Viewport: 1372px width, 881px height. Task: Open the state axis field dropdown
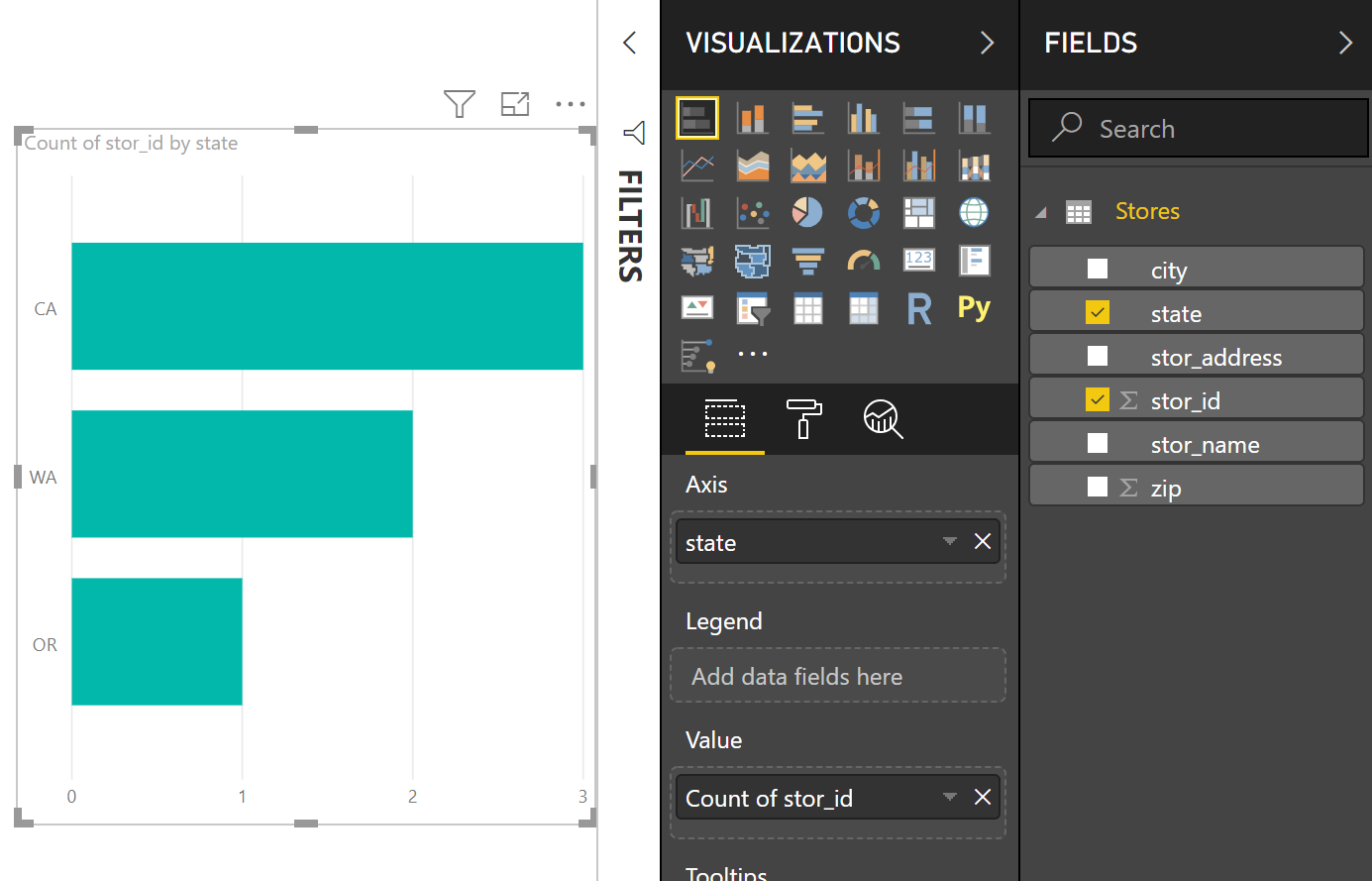[x=949, y=542]
